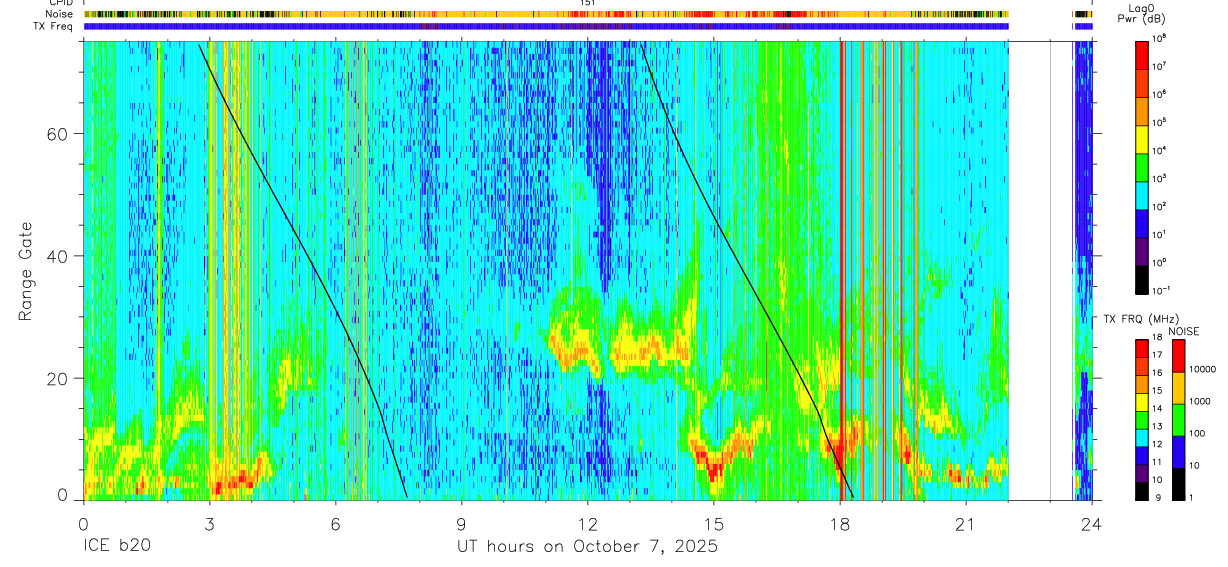Click the orange 1000–10000 band in NOISE colorbar
The image size is (1228, 567).
[x=1177, y=387]
